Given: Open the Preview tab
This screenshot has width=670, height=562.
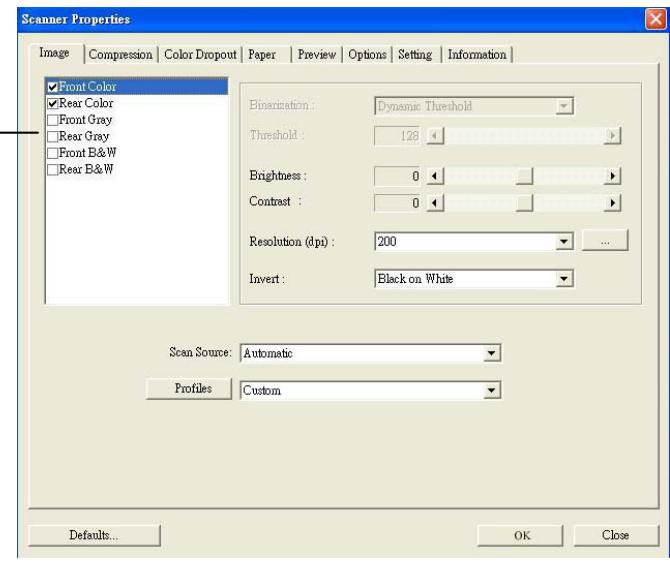Looking at the screenshot, I should pyautogui.click(x=317, y=55).
